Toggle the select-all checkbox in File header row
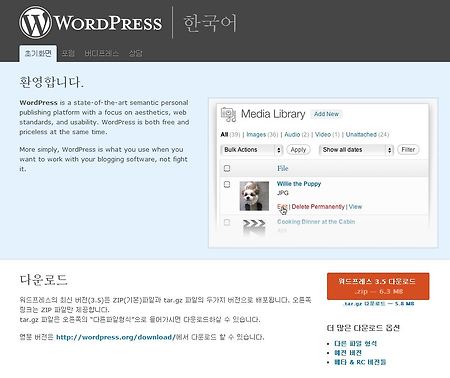Viewport: 450px width, 378px height. click(227, 168)
